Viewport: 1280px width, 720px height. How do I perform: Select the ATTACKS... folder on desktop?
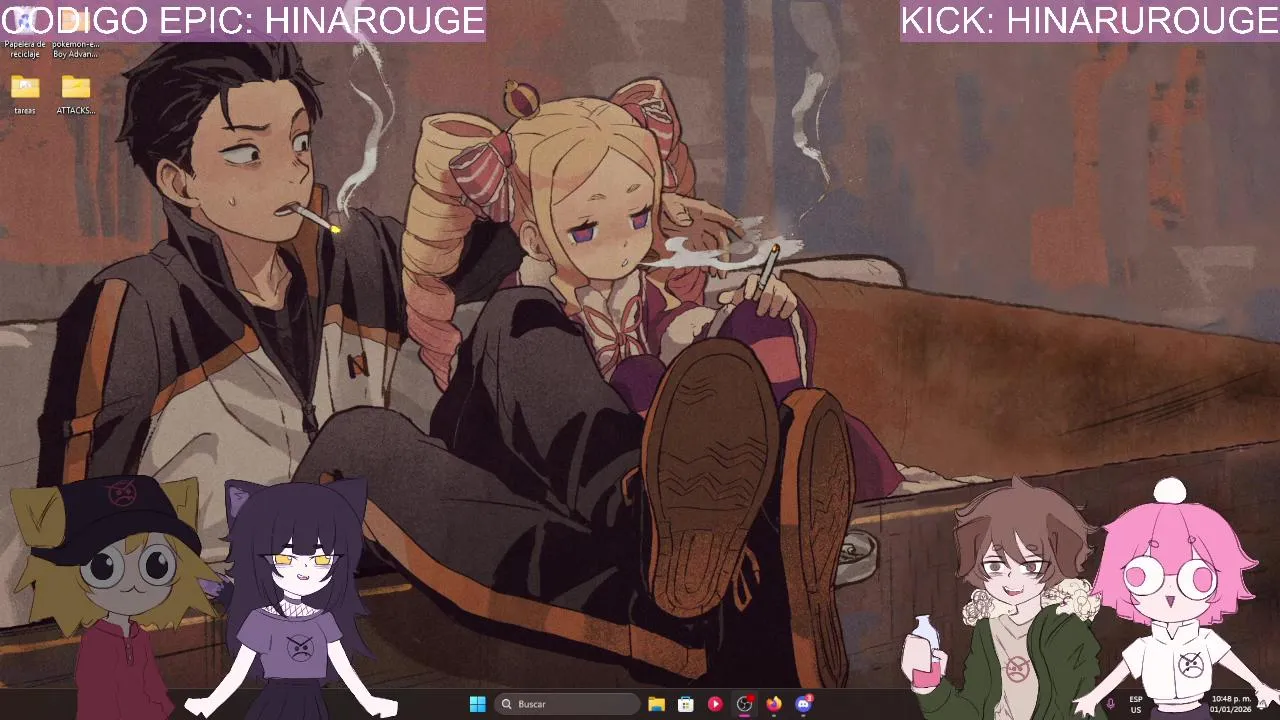coord(76,96)
